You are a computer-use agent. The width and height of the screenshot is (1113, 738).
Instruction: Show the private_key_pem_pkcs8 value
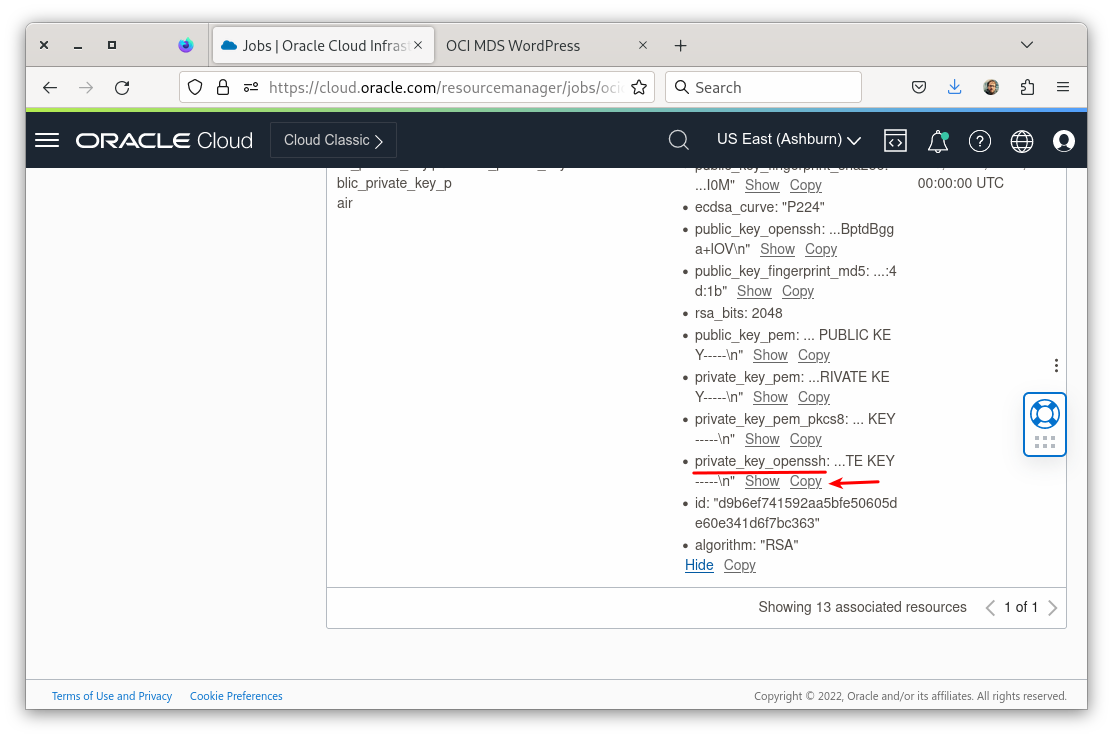point(762,439)
